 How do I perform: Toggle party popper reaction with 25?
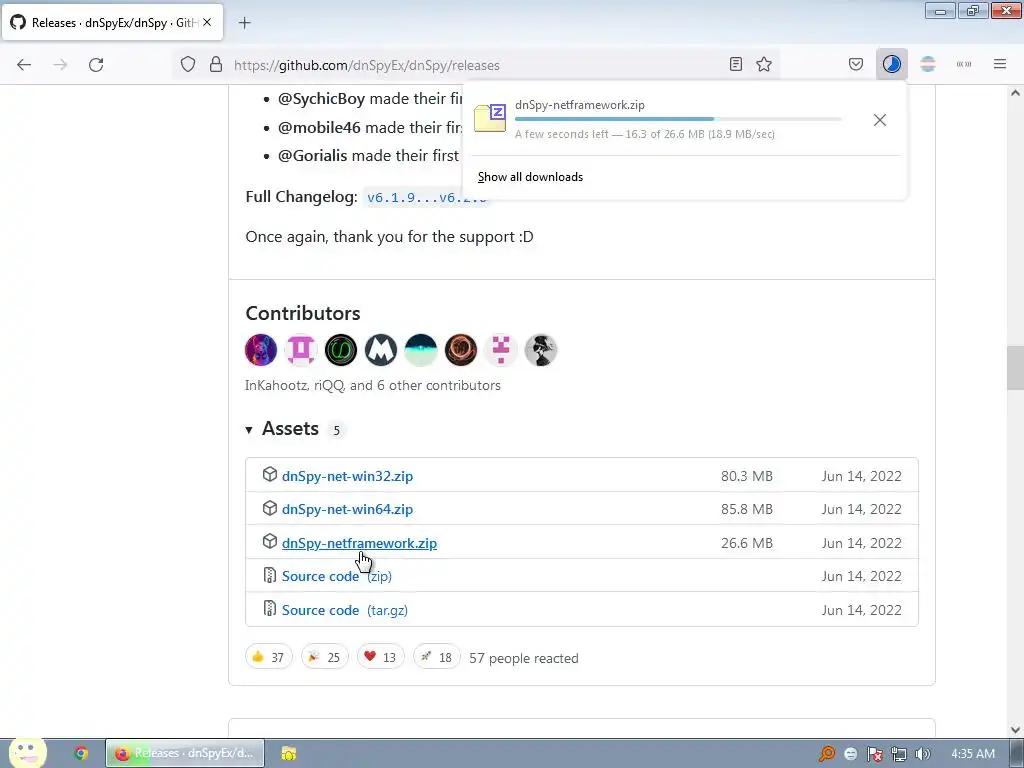pos(325,657)
